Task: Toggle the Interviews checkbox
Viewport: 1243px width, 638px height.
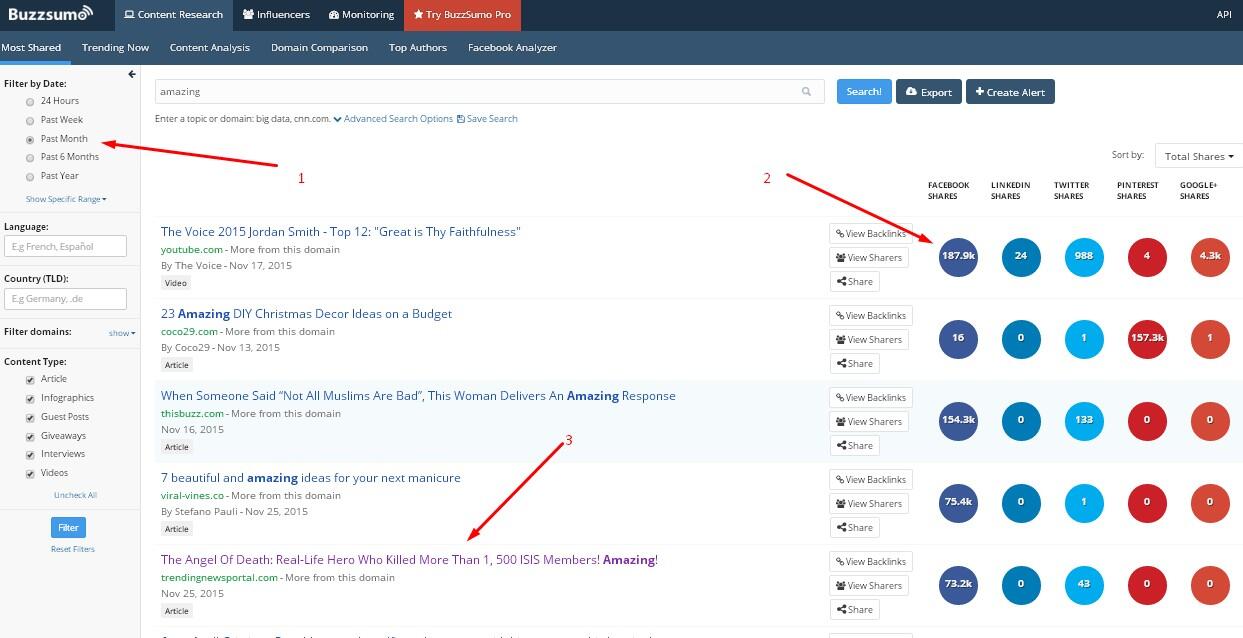Action: 31,455
